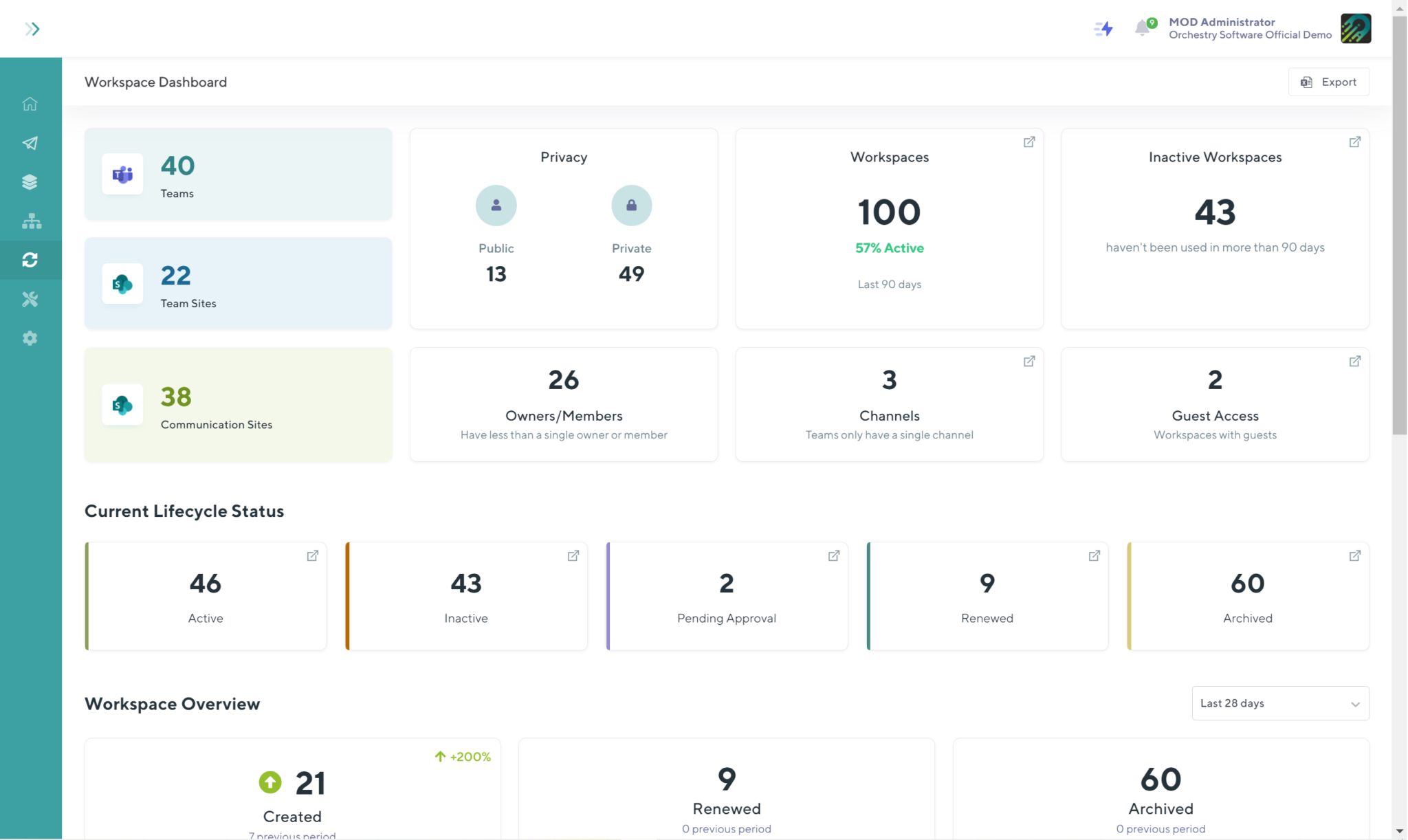Open the Last 28 days dropdown
1408x840 pixels.
1279,703
